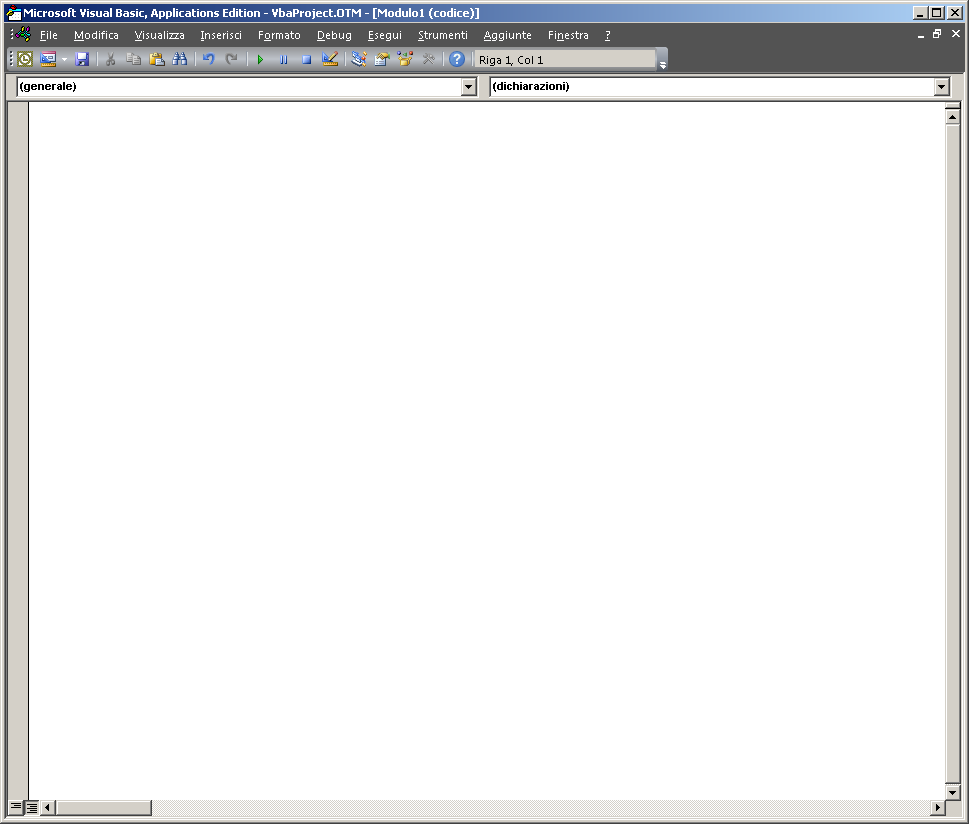969x824 pixels.
Task: Click the (generale) combo box text
Action: (48, 86)
